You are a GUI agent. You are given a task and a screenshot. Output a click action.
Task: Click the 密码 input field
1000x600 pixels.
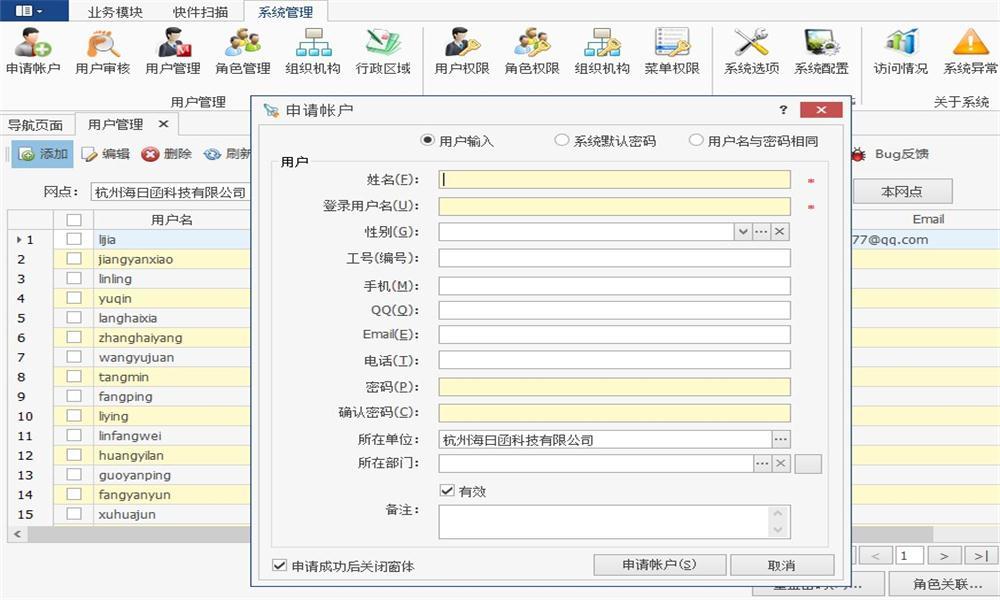(614, 386)
